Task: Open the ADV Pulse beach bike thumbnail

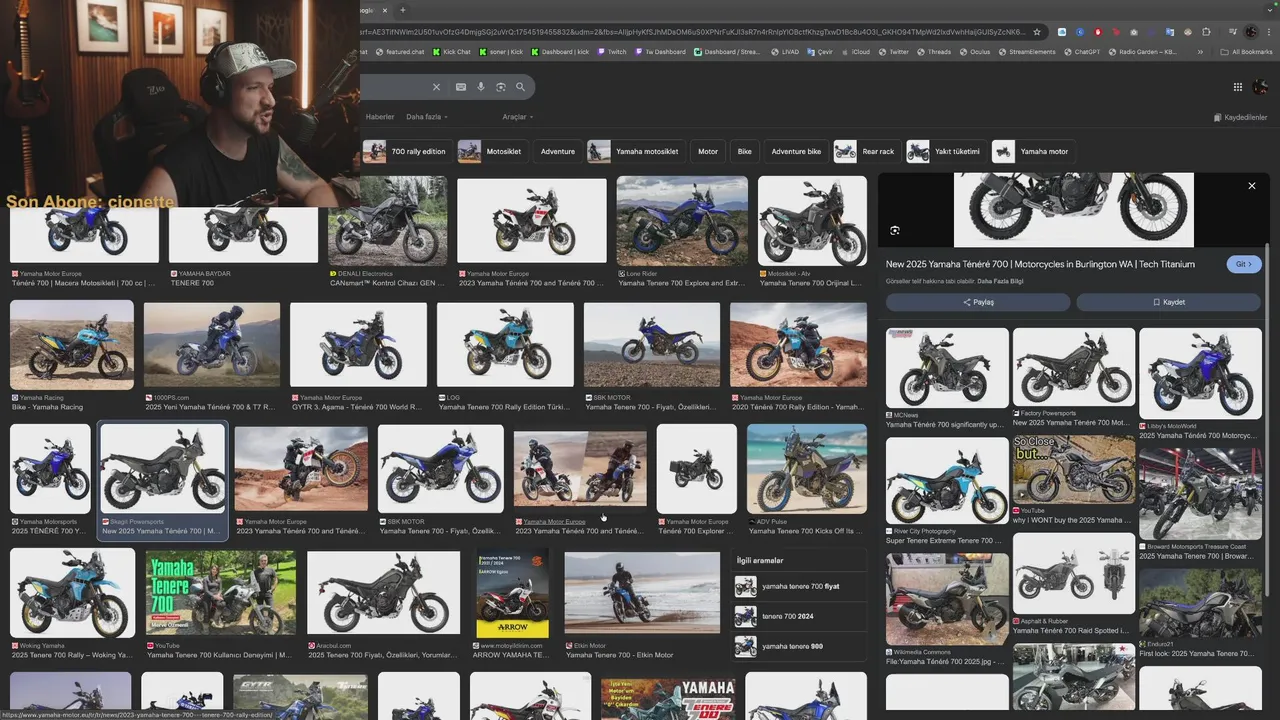Action: [807, 469]
